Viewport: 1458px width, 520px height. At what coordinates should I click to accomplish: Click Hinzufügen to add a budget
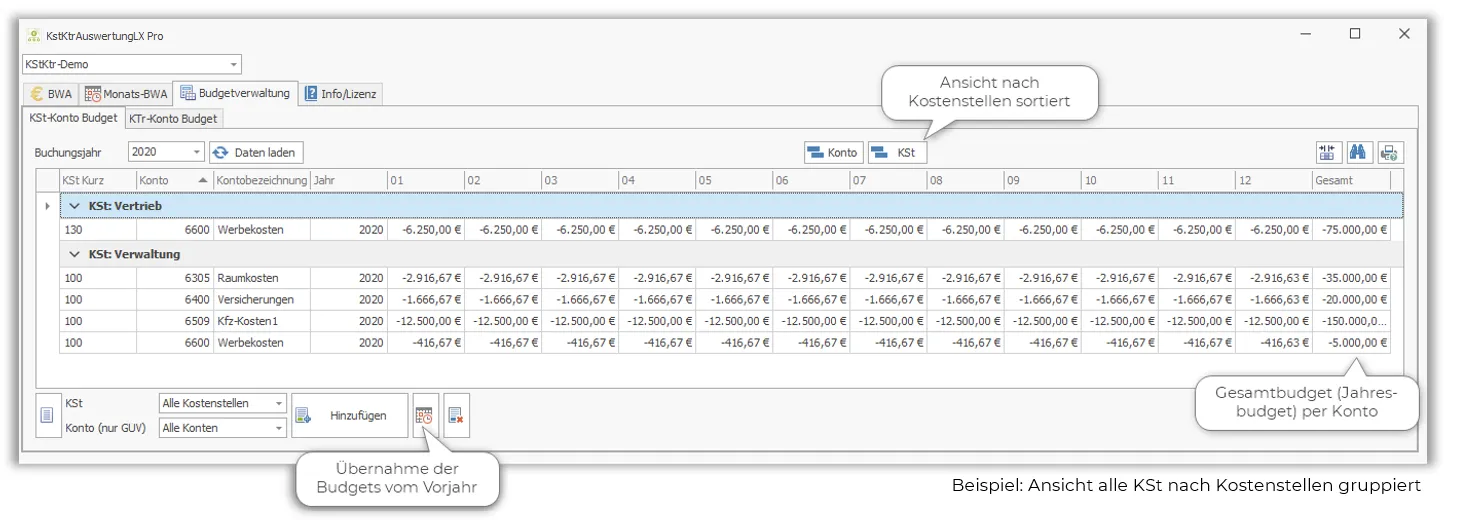pyautogui.click(x=350, y=416)
